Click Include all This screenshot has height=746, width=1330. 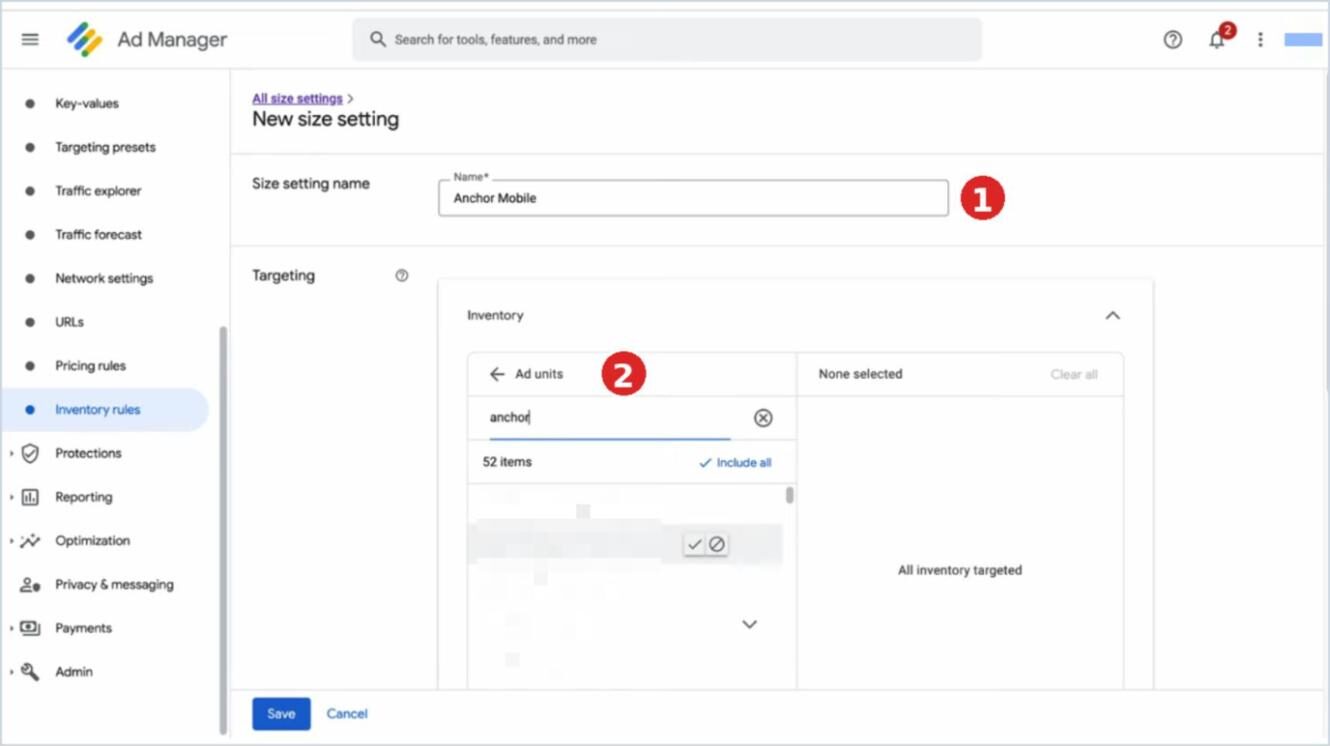click(x=735, y=463)
